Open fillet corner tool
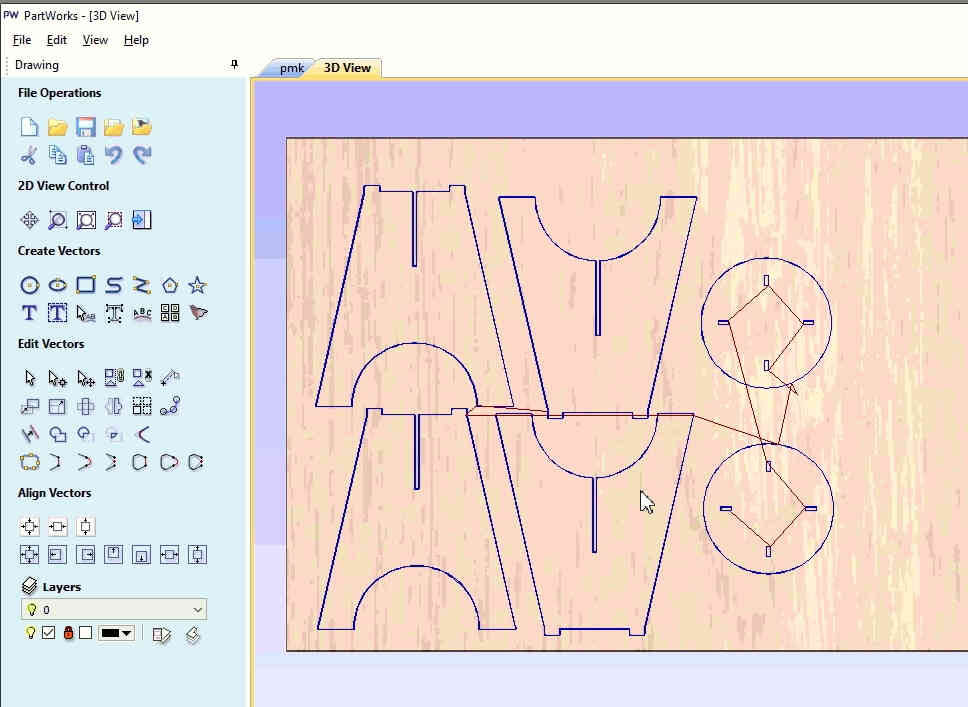Image resolution: width=968 pixels, height=707 pixels. 141,434
